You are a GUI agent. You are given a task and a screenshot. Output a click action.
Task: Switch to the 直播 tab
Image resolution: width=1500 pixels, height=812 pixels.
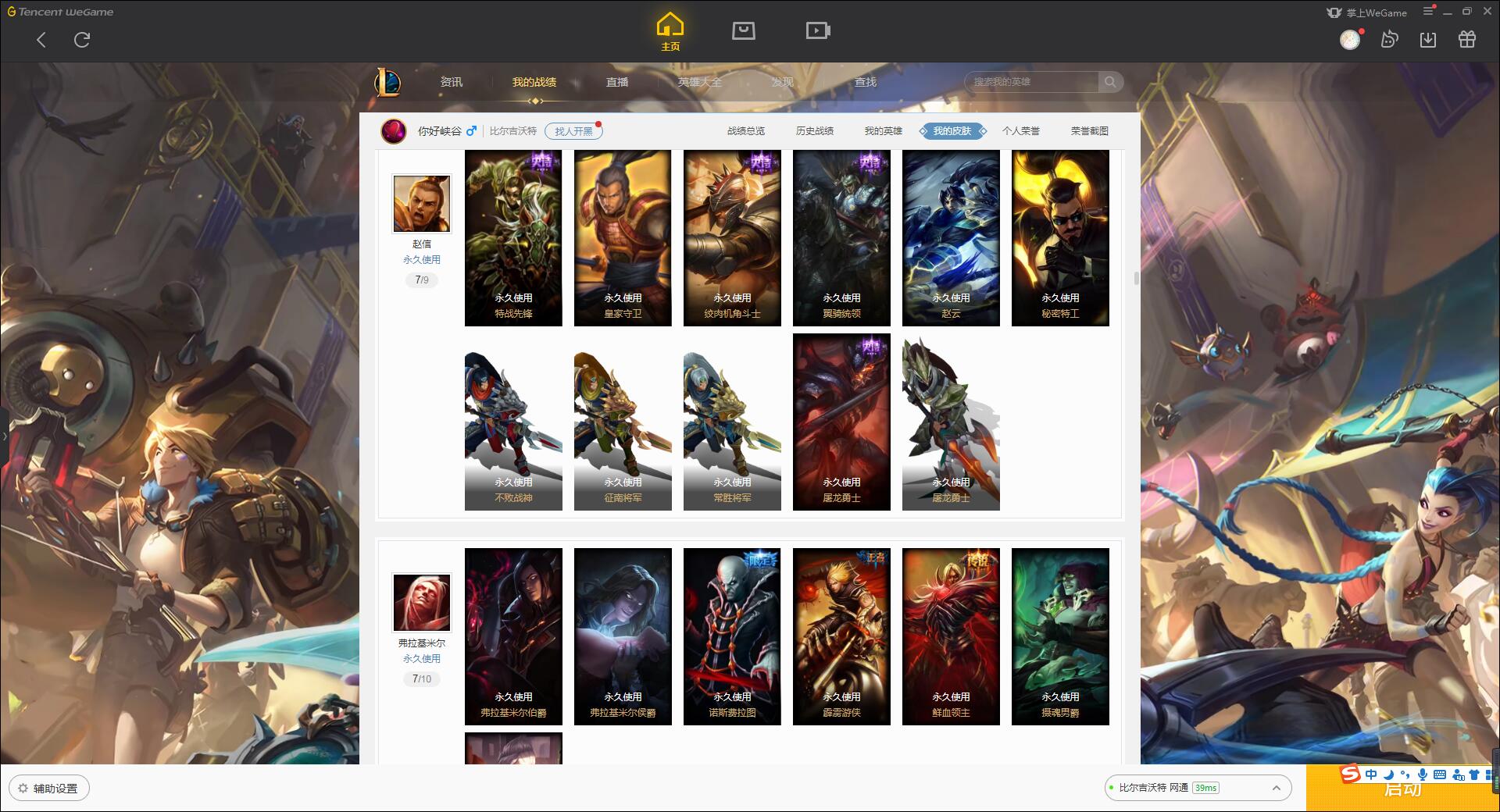(x=617, y=82)
